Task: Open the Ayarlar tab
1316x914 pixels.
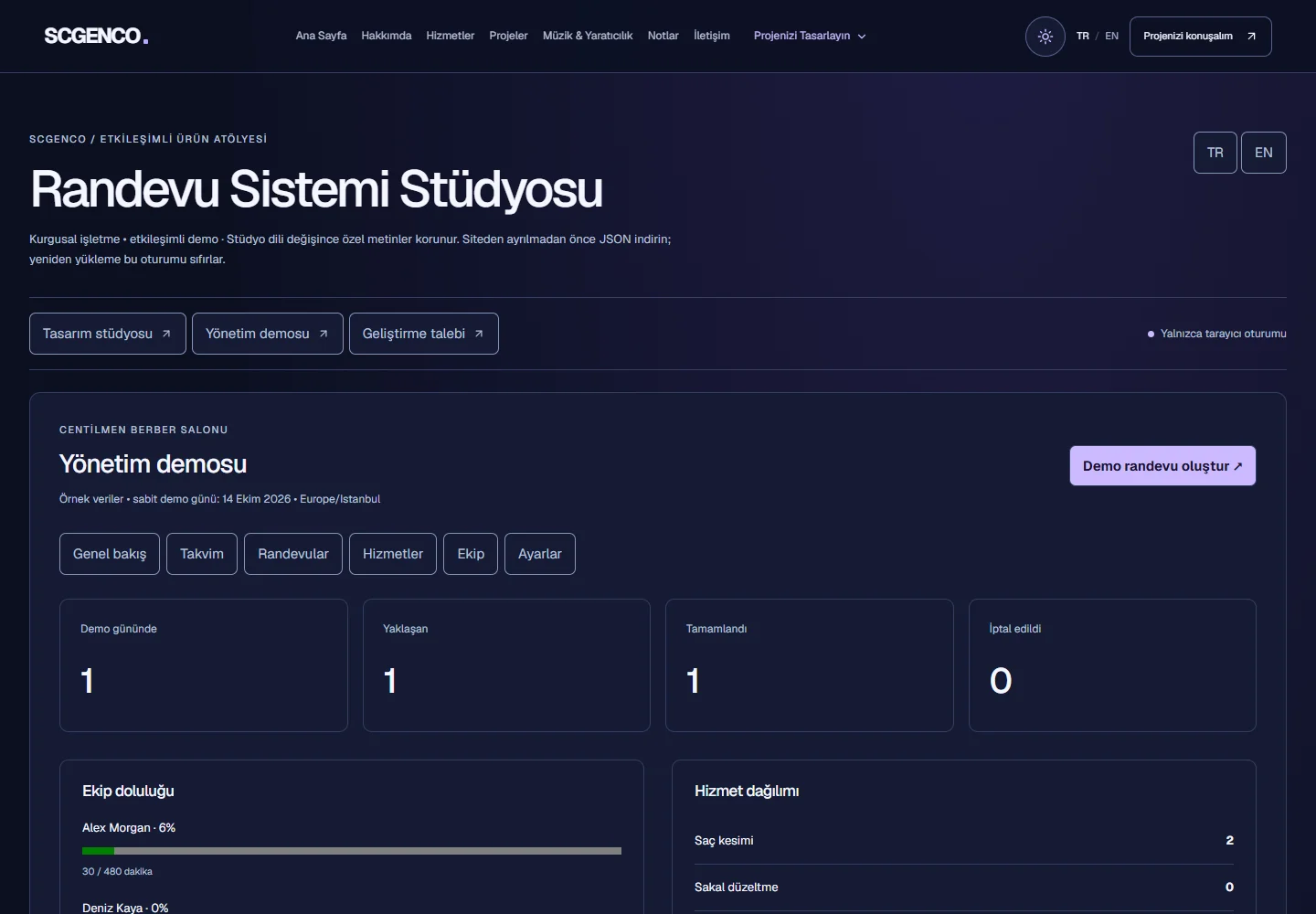Action: pyautogui.click(x=540, y=554)
